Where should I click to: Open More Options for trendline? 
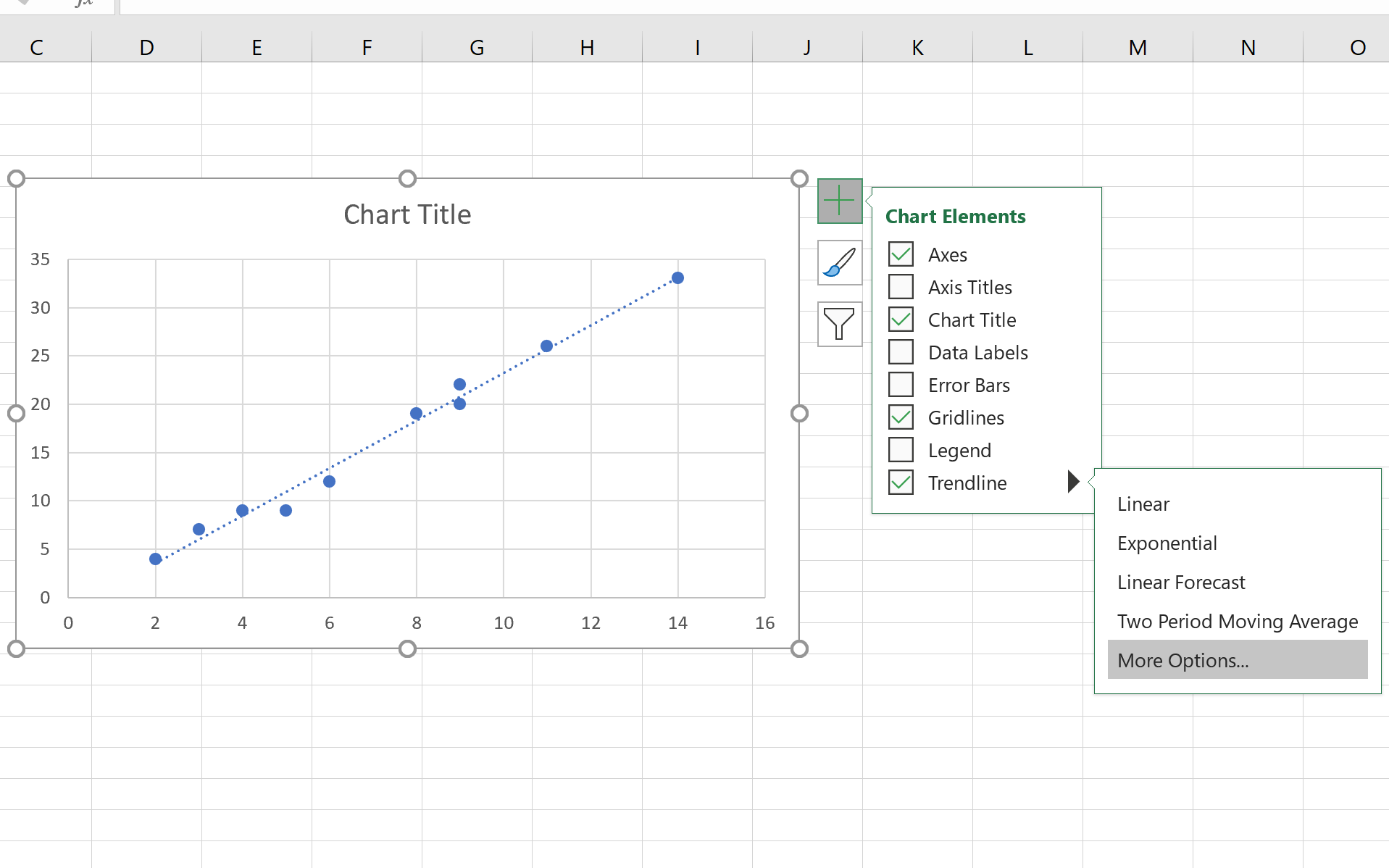1182,661
